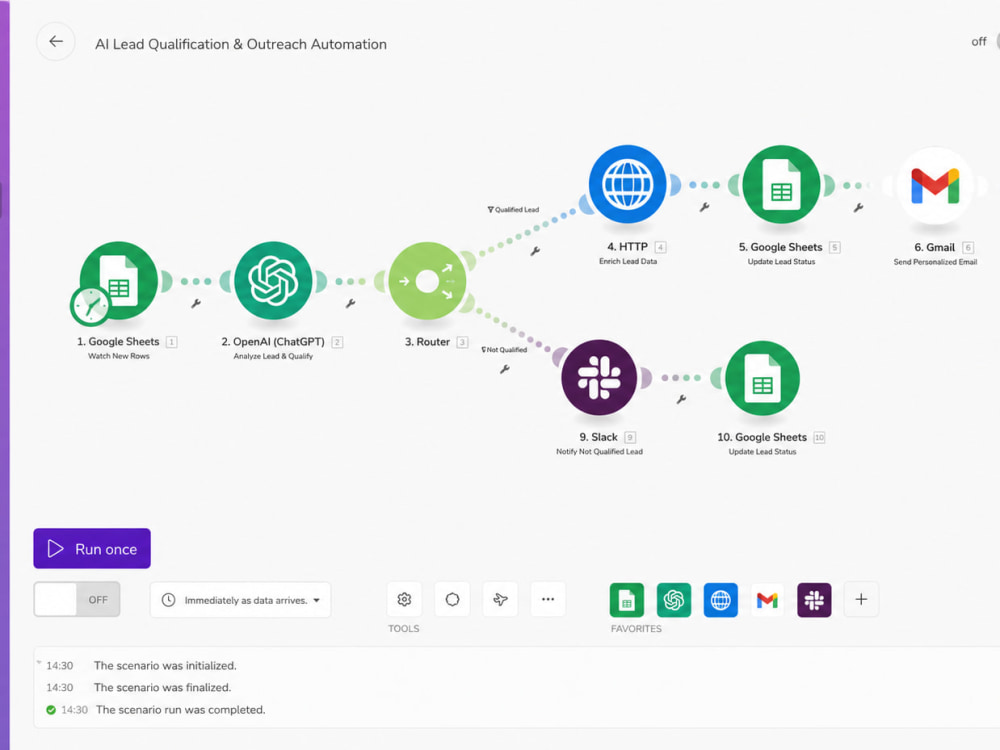Click wrench between OpenAI and Router

350,304
